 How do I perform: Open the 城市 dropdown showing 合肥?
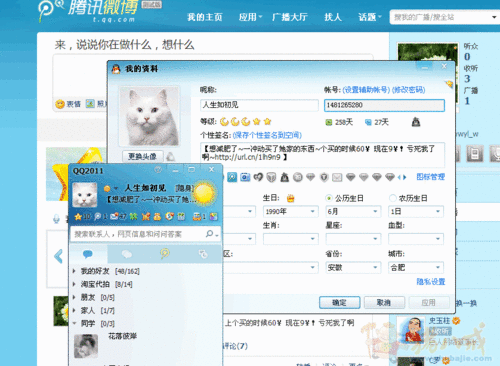416,267
